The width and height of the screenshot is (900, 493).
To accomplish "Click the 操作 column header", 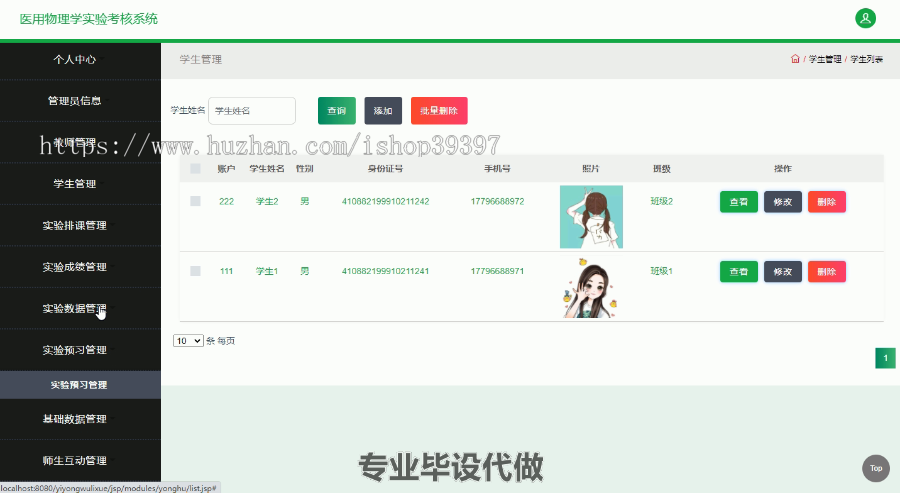I will point(782,169).
